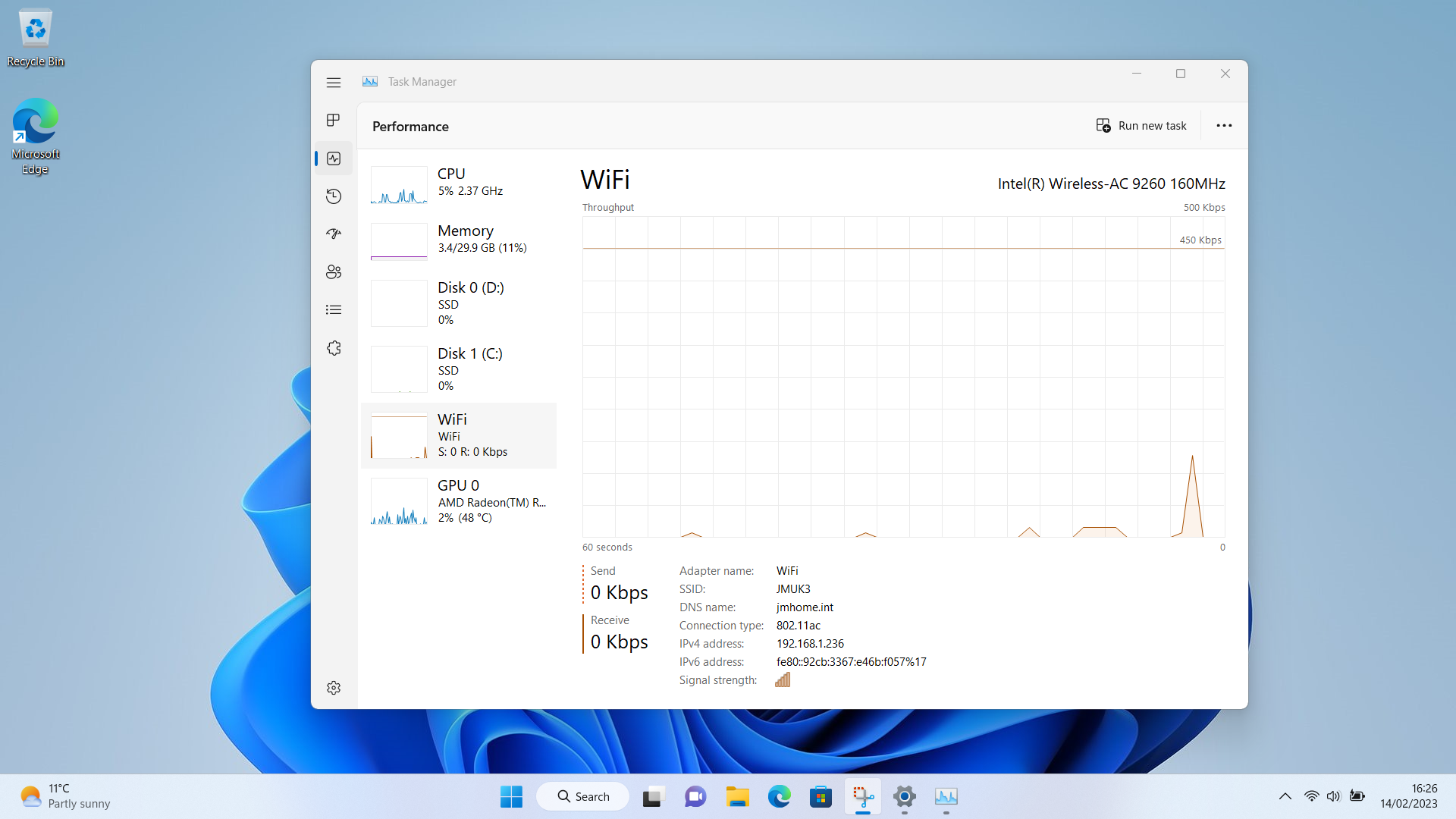Click the connection type 802.11ac

point(798,625)
